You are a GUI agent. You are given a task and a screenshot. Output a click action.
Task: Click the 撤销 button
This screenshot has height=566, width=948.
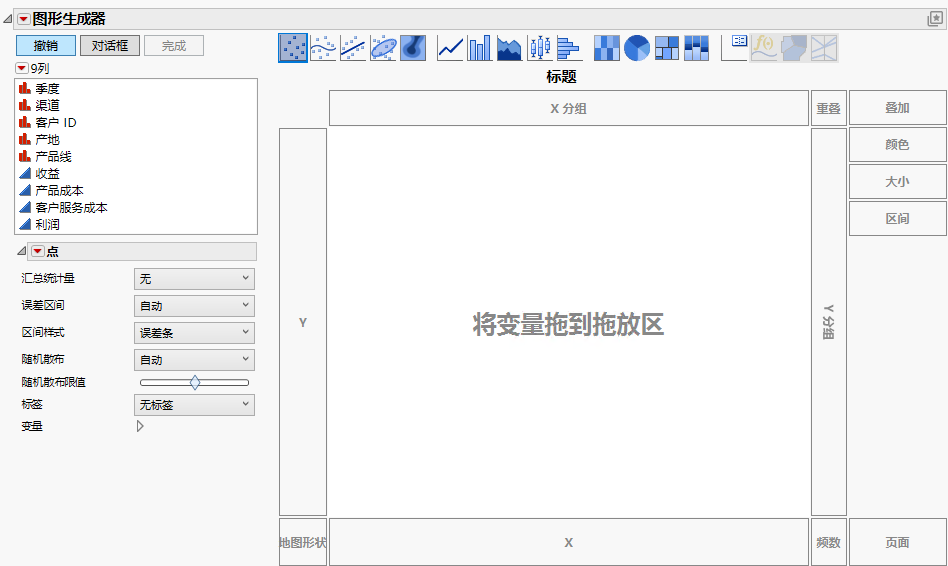46,45
